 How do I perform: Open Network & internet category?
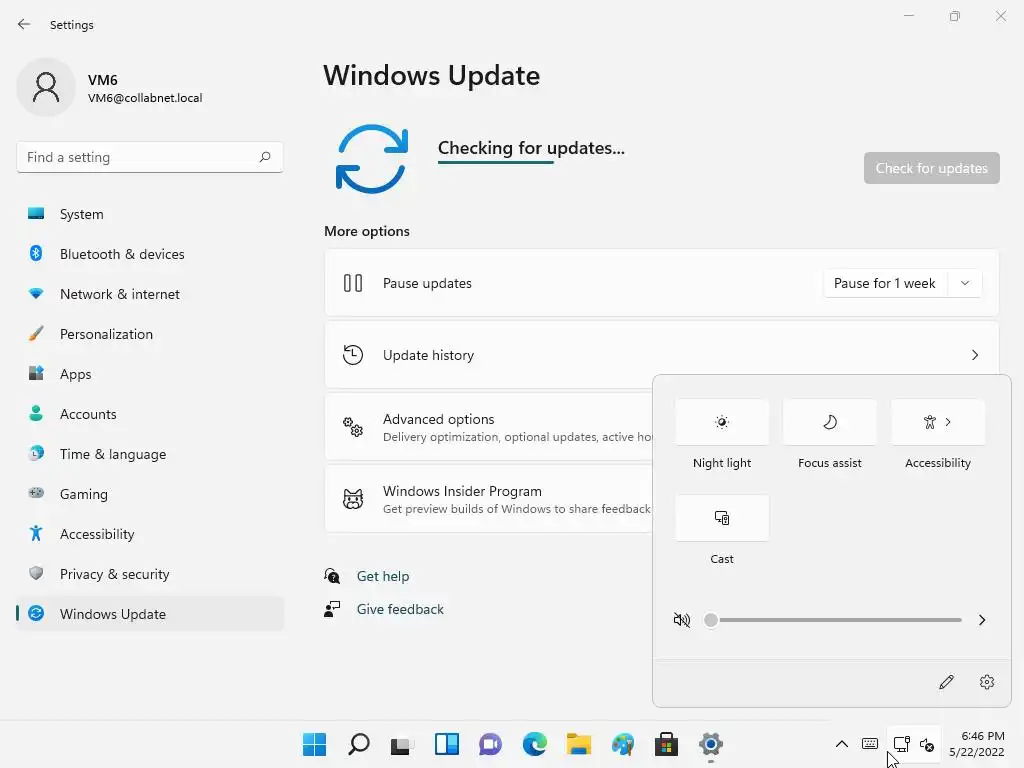150,294
